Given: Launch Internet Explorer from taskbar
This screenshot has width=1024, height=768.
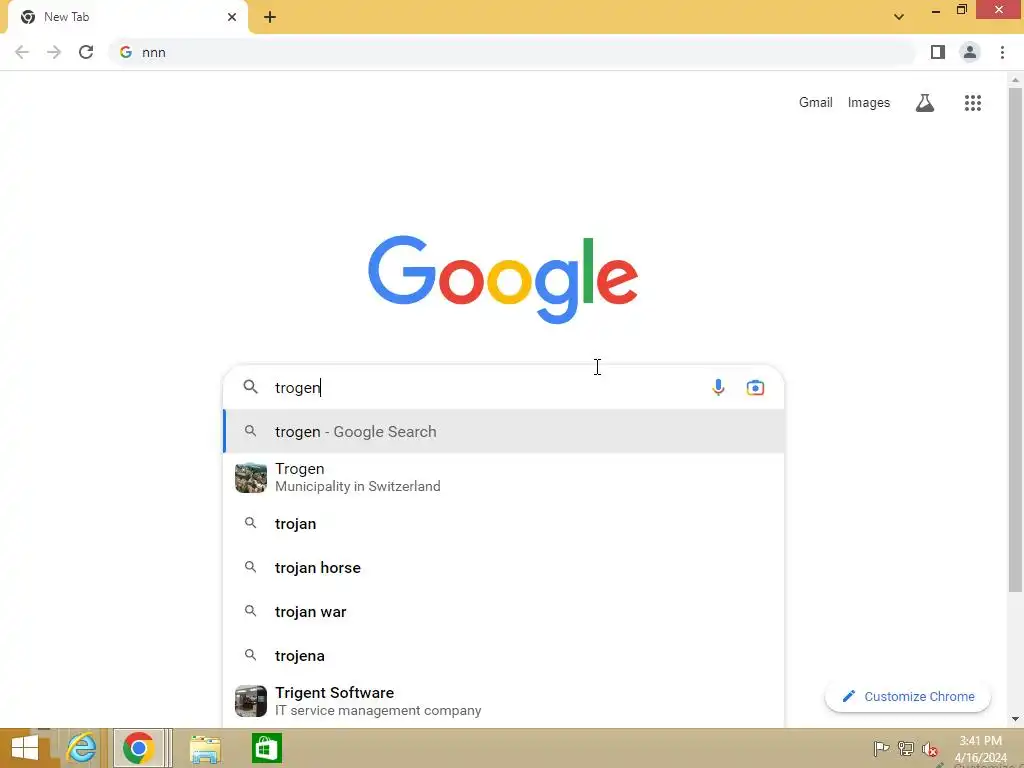Looking at the screenshot, I should (82, 748).
